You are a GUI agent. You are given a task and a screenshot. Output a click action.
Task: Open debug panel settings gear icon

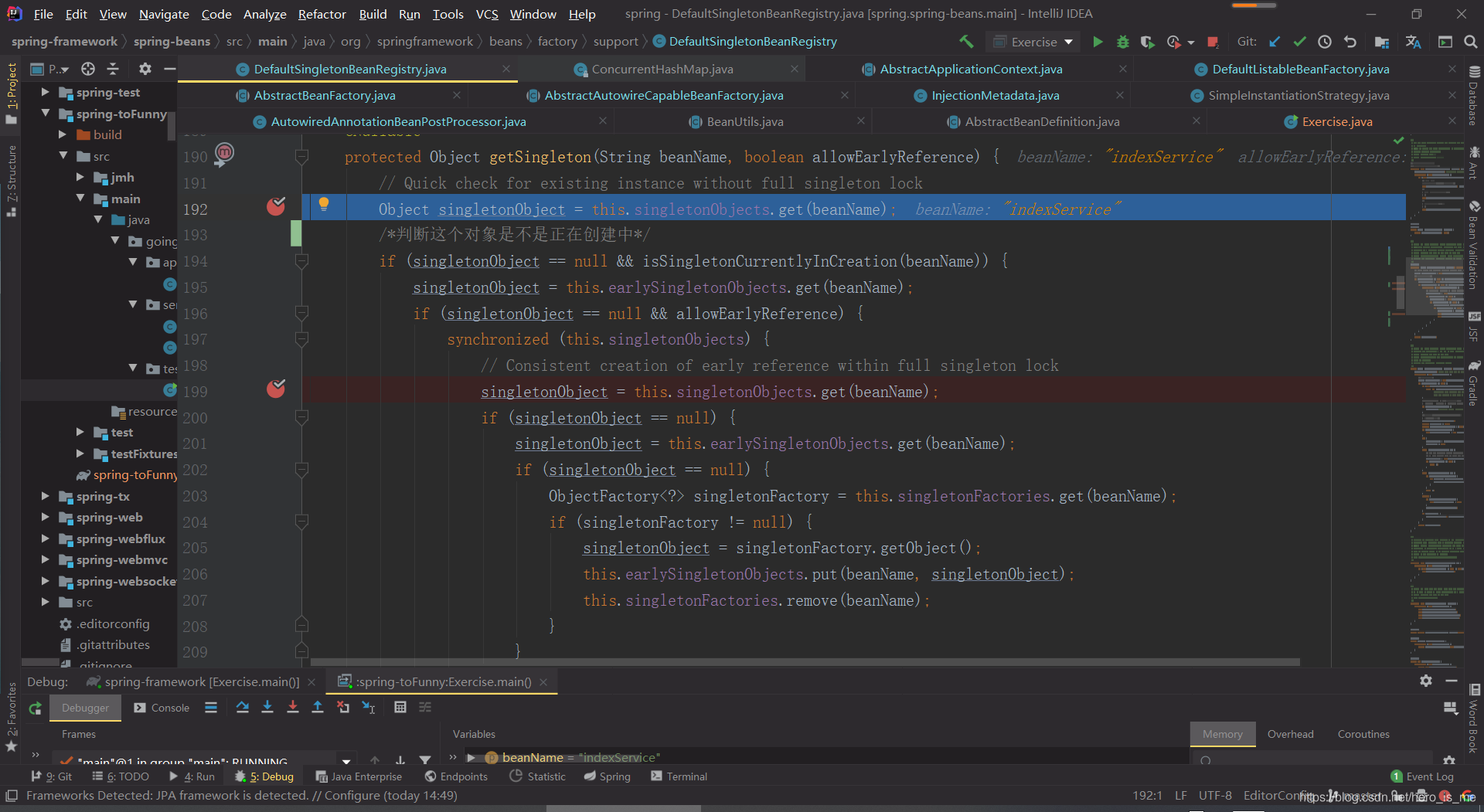[x=1426, y=681]
